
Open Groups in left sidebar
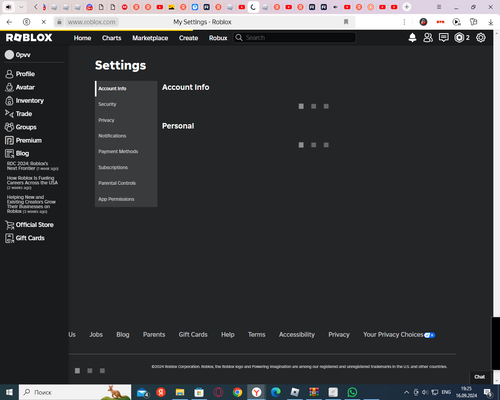click(x=21, y=127)
